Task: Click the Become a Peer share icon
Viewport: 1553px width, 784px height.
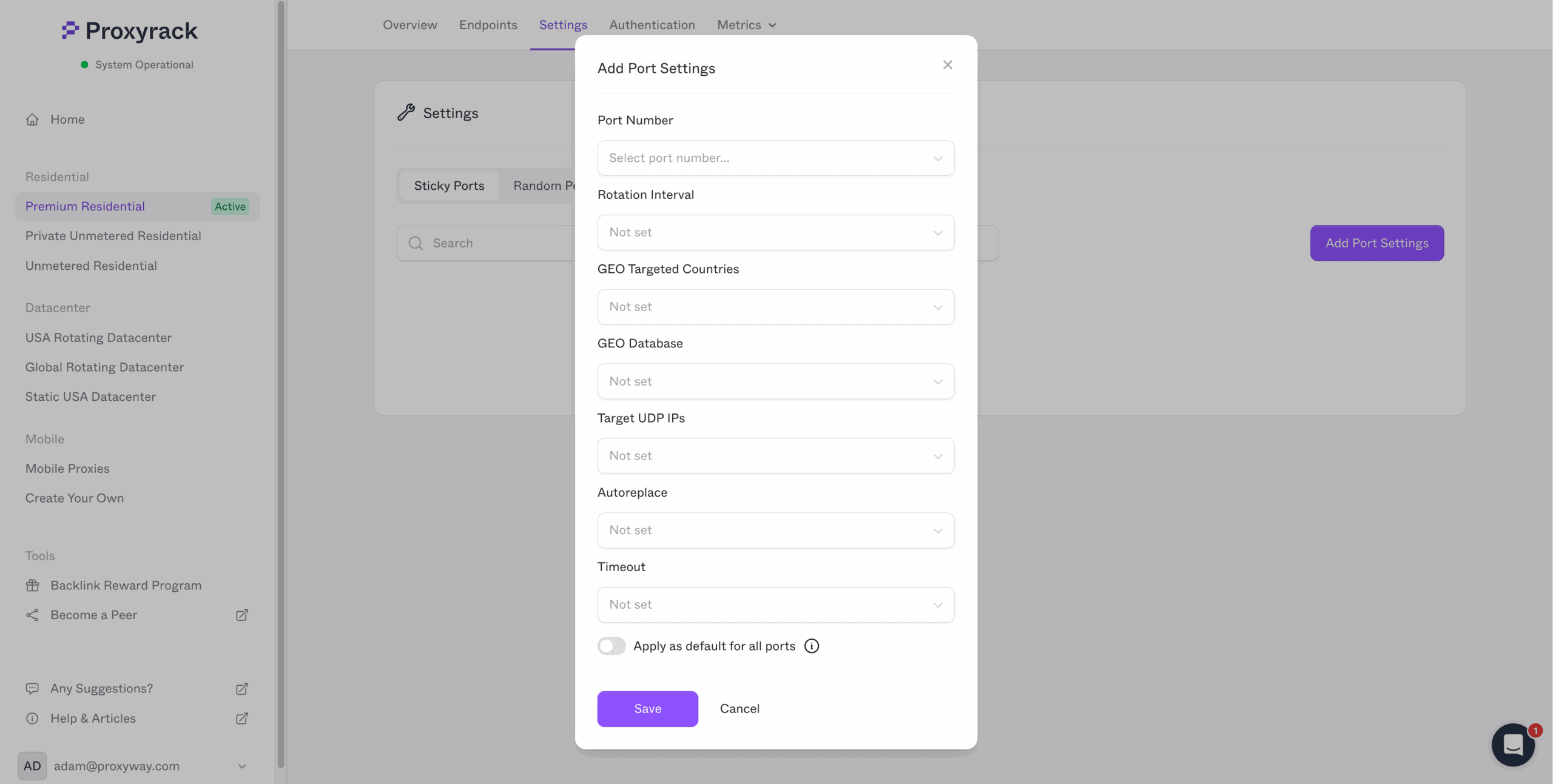Action: click(x=32, y=615)
